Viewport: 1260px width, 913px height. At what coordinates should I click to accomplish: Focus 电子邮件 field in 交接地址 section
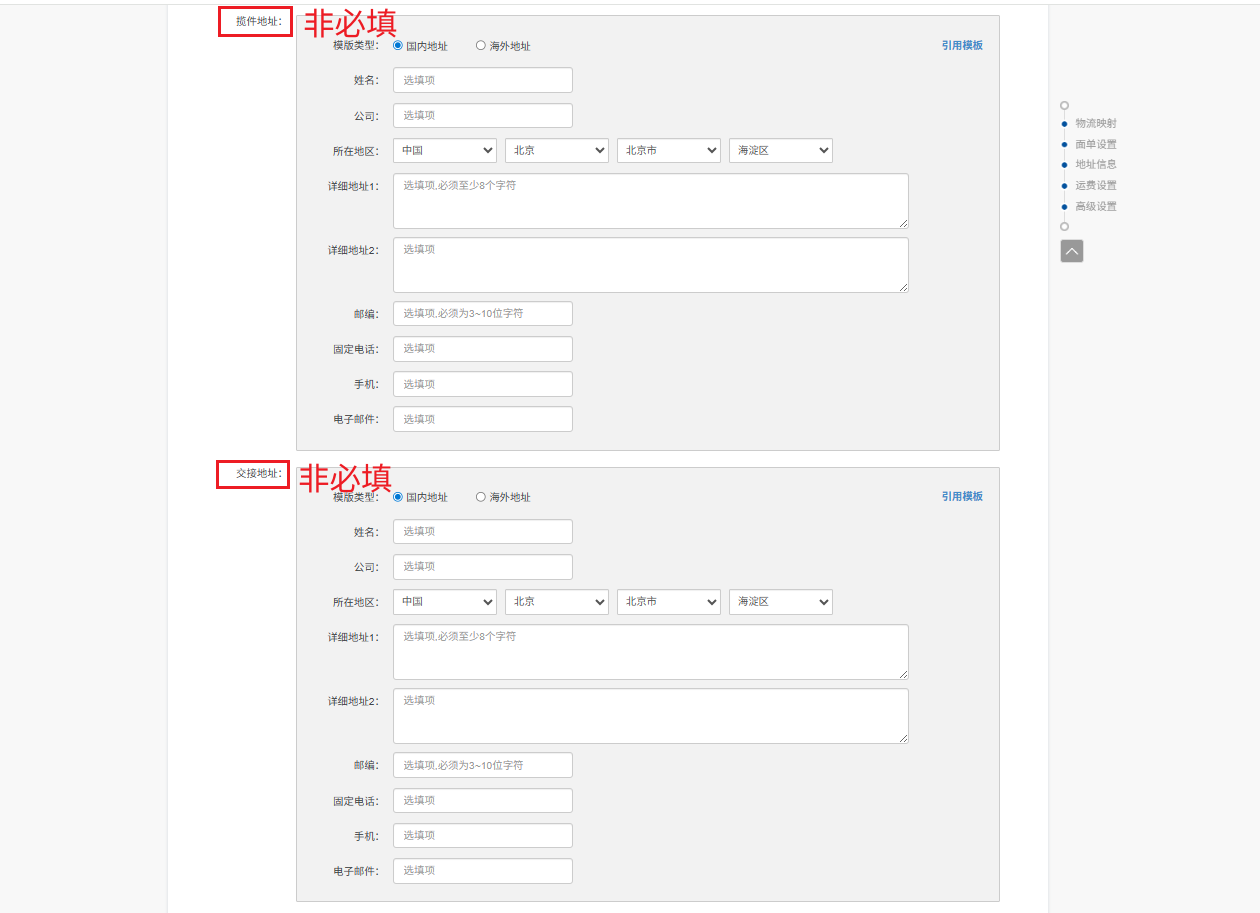tap(483, 871)
